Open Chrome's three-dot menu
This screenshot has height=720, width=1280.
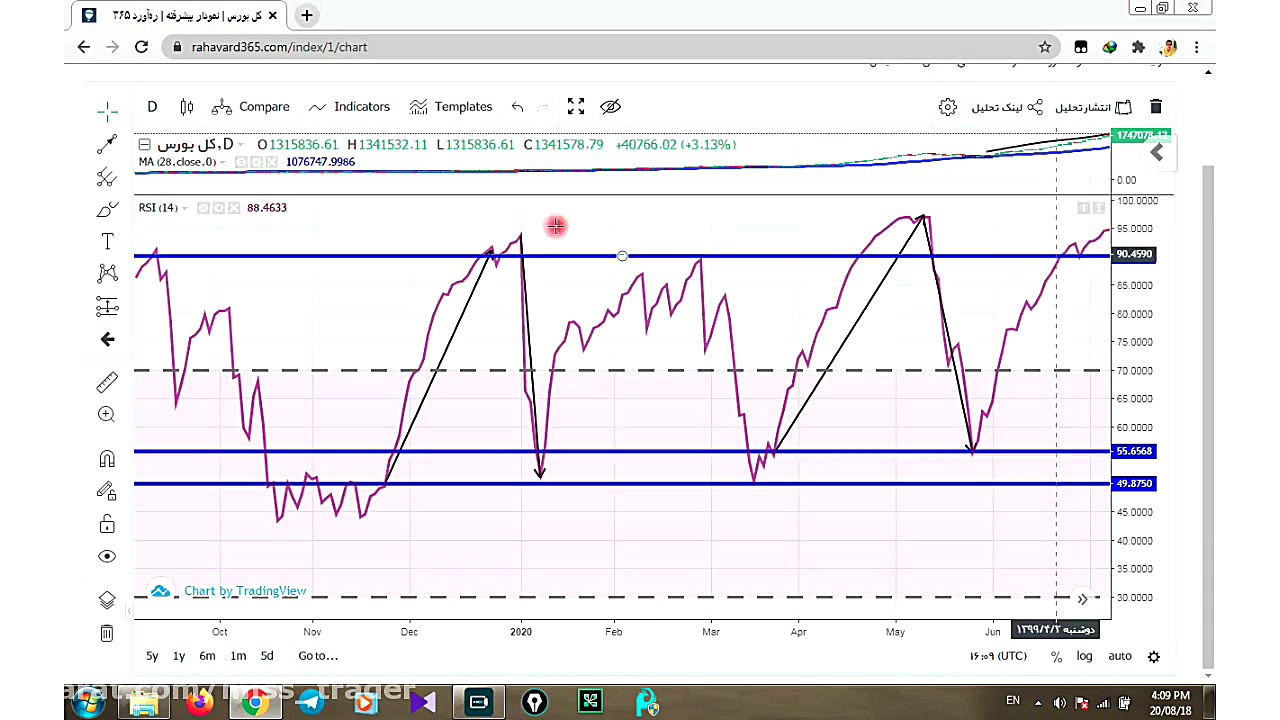tap(1196, 47)
